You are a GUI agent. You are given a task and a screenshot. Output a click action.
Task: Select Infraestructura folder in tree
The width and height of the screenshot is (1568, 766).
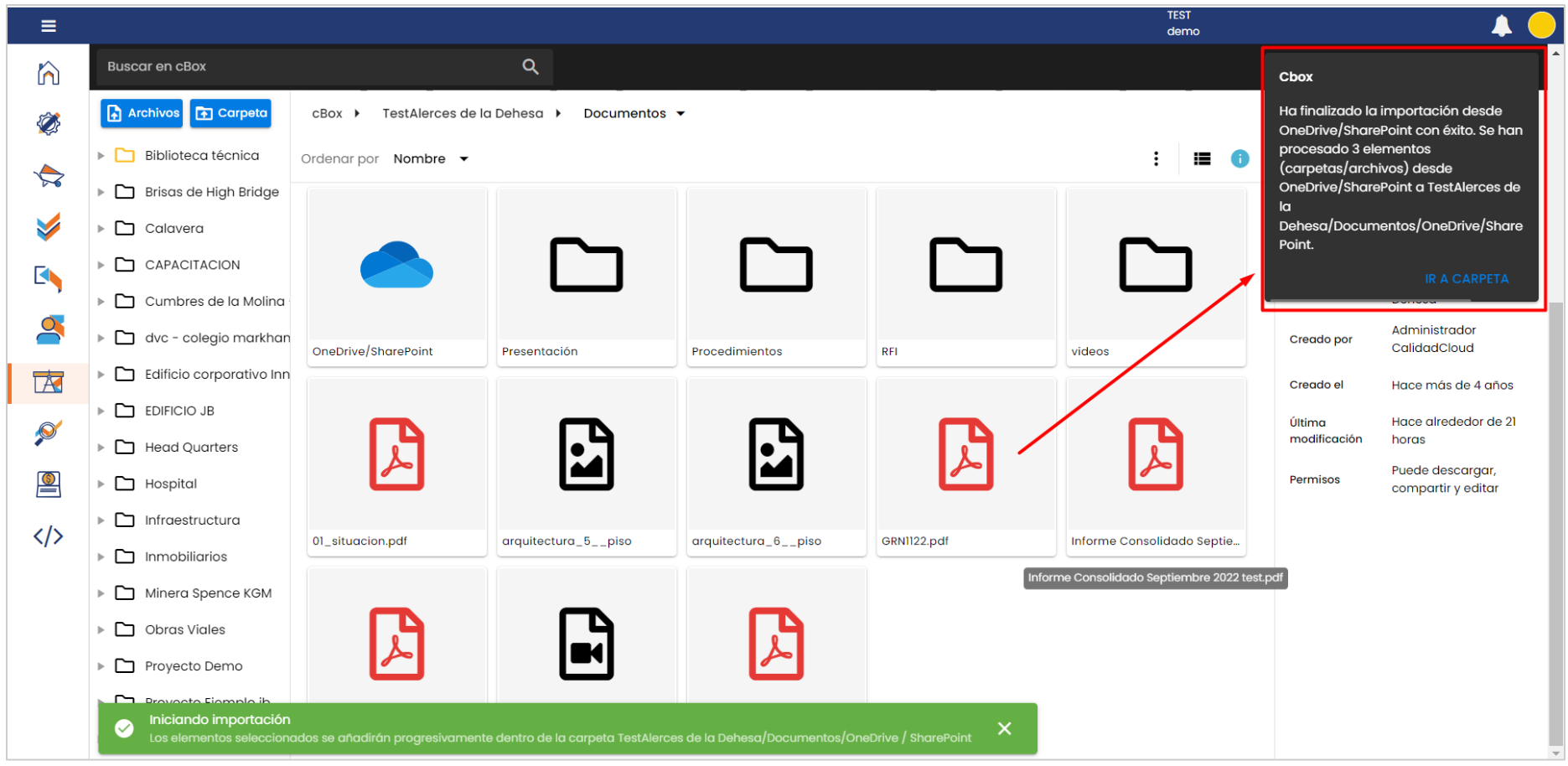(178, 520)
